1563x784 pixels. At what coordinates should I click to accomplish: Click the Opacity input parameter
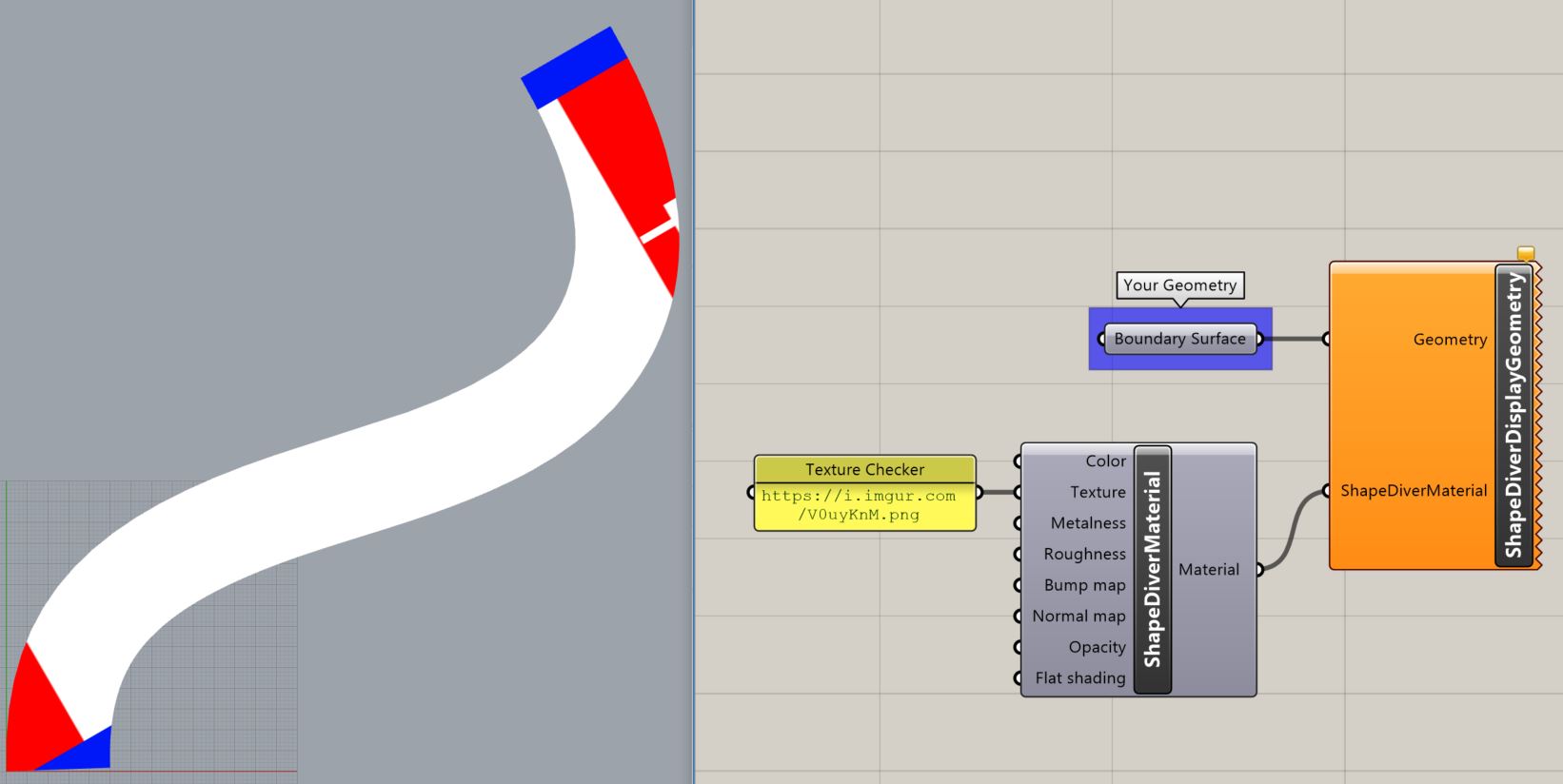[1096, 647]
